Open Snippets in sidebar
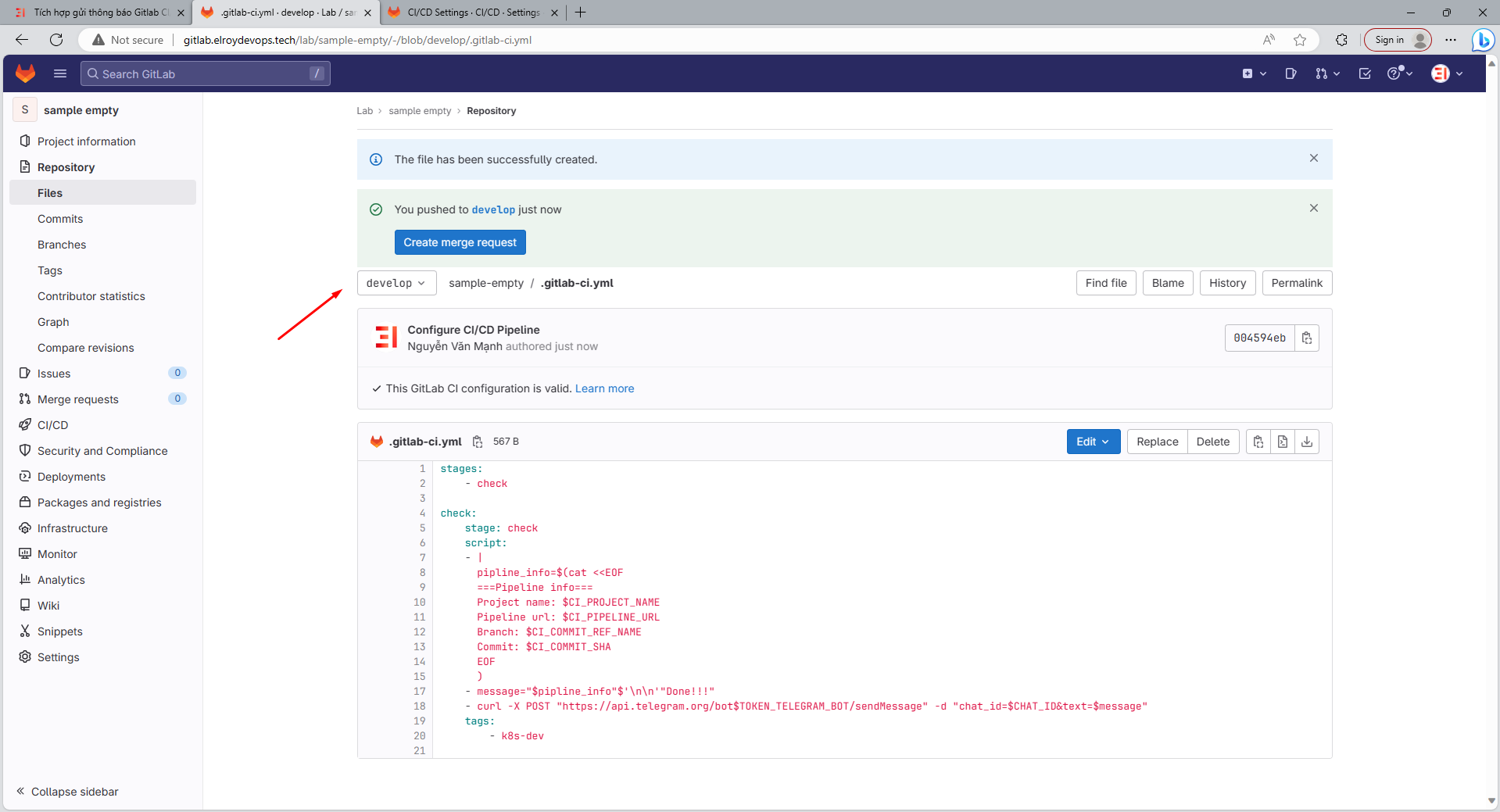The height and width of the screenshot is (812, 1500). point(102,631)
